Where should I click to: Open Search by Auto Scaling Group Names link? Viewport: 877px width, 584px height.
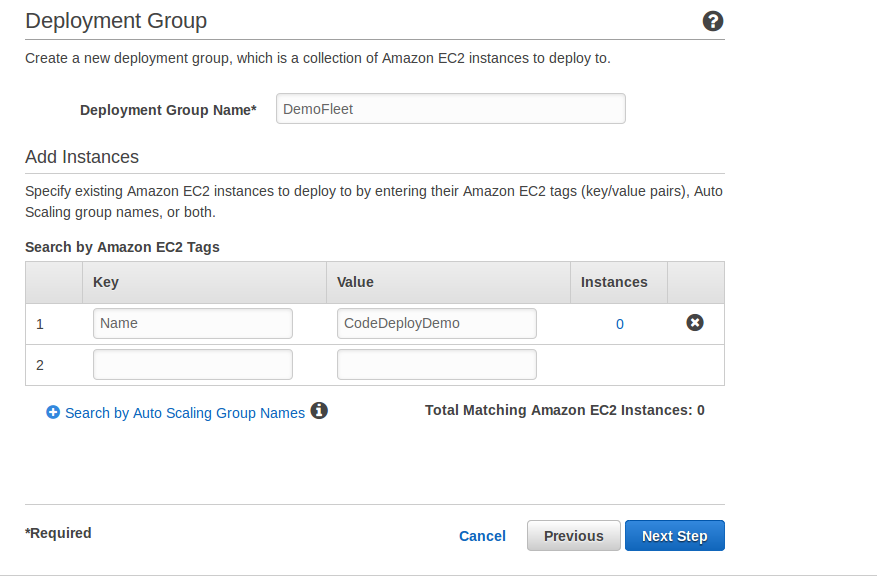[x=185, y=413]
